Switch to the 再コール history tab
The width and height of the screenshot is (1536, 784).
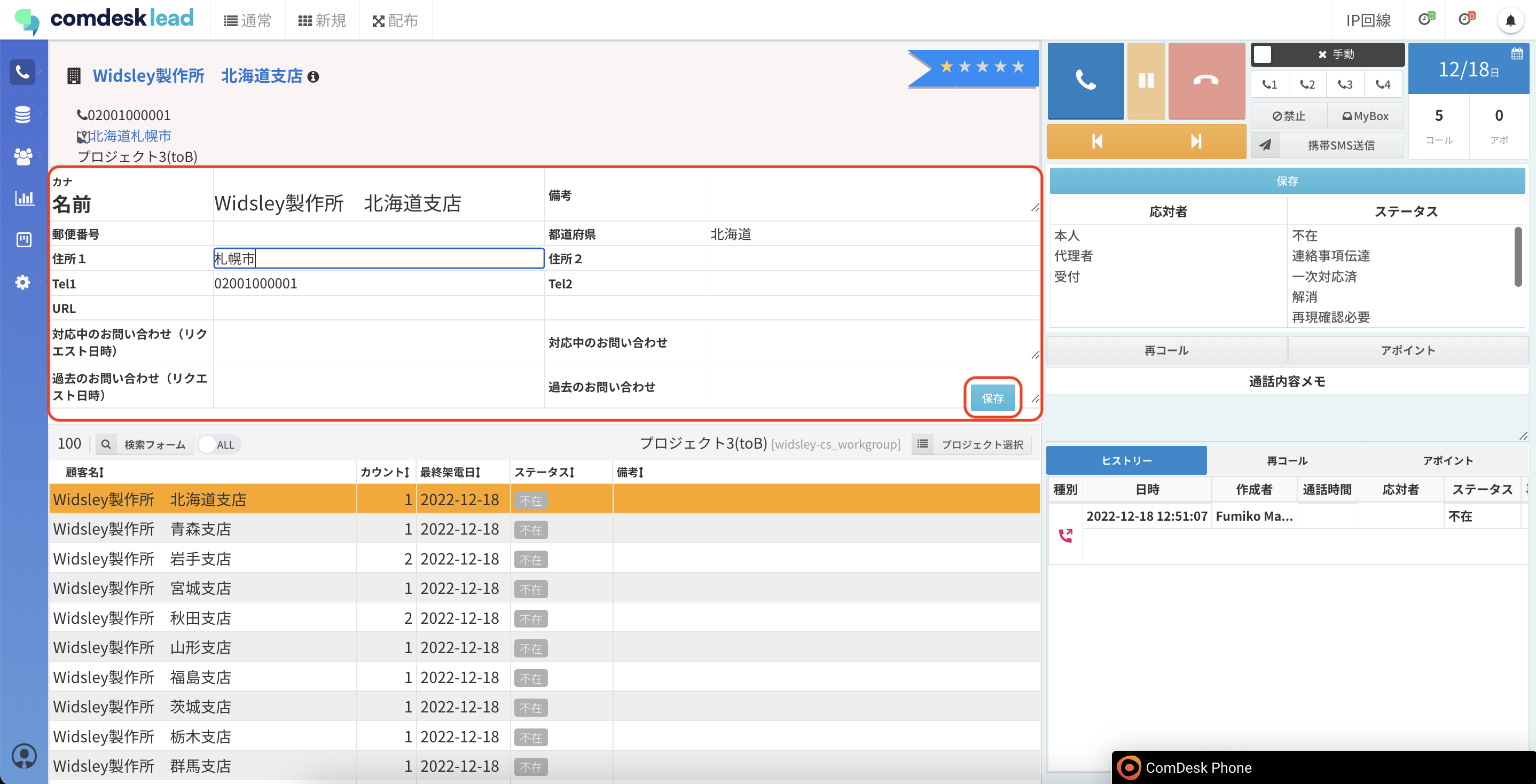(x=1286, y=460)
